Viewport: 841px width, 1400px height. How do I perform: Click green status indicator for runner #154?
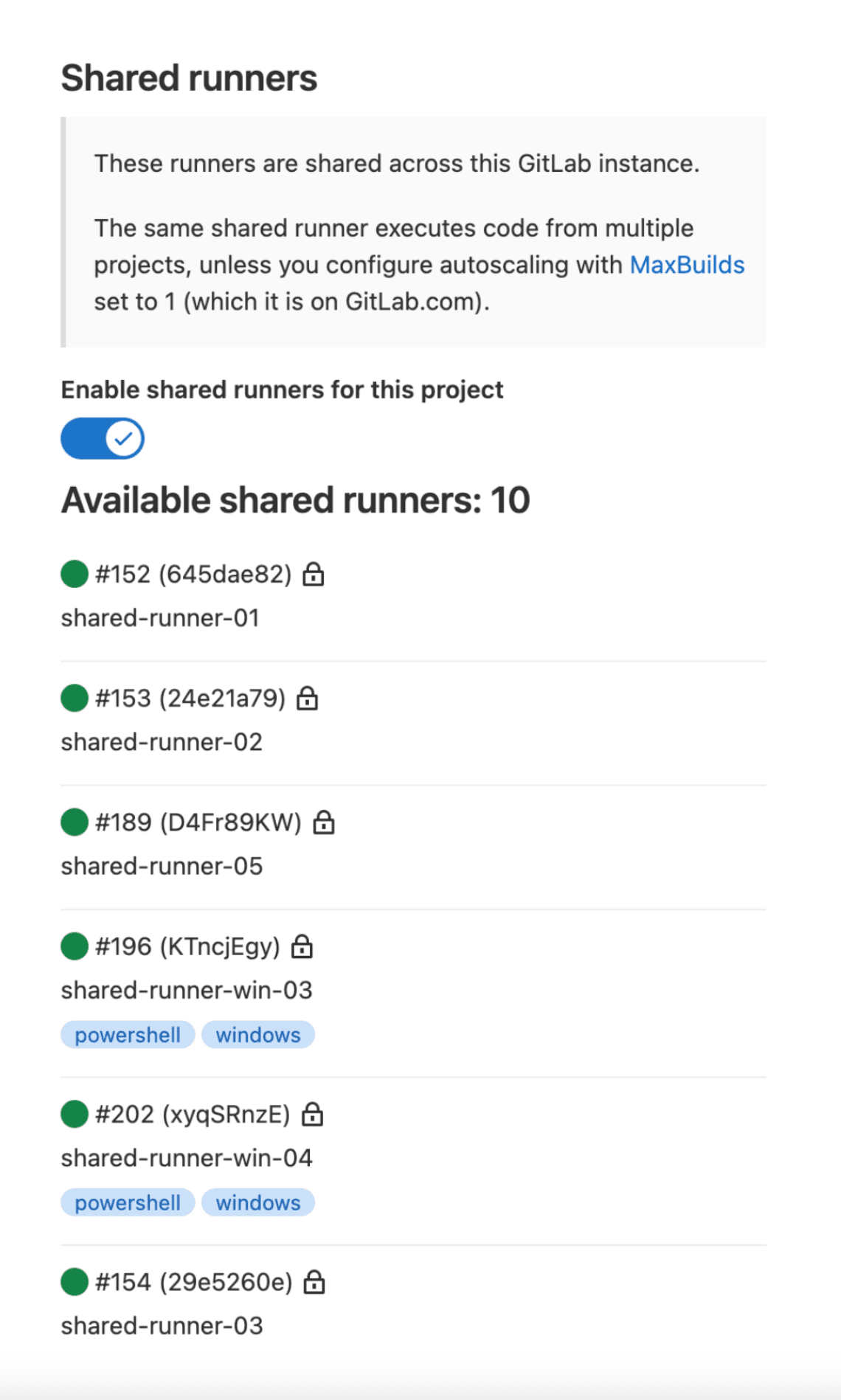75,1282
